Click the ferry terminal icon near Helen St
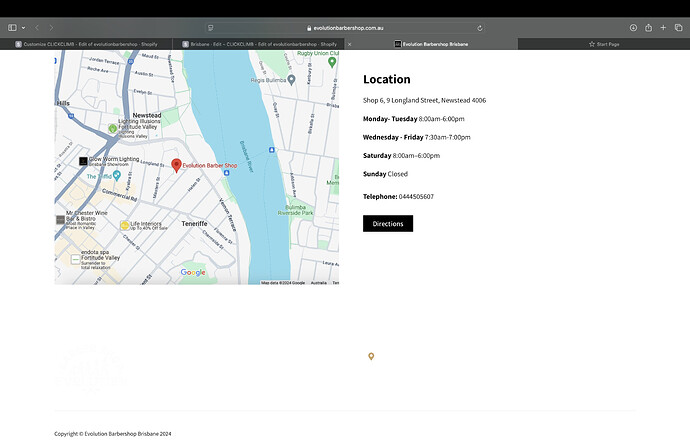Viewport: 690px width, 448px height. (226, 173)
